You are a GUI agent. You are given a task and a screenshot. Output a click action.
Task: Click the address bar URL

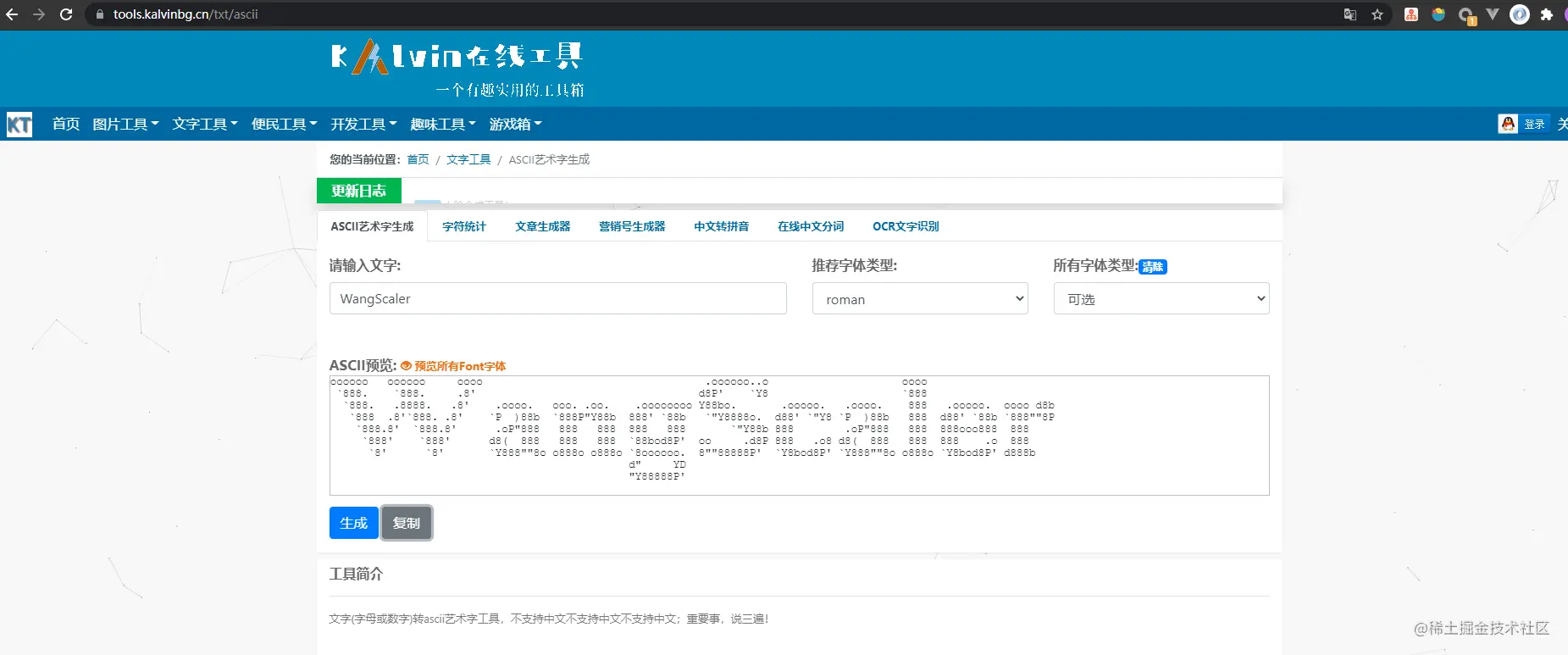click(x=186, y=14)
